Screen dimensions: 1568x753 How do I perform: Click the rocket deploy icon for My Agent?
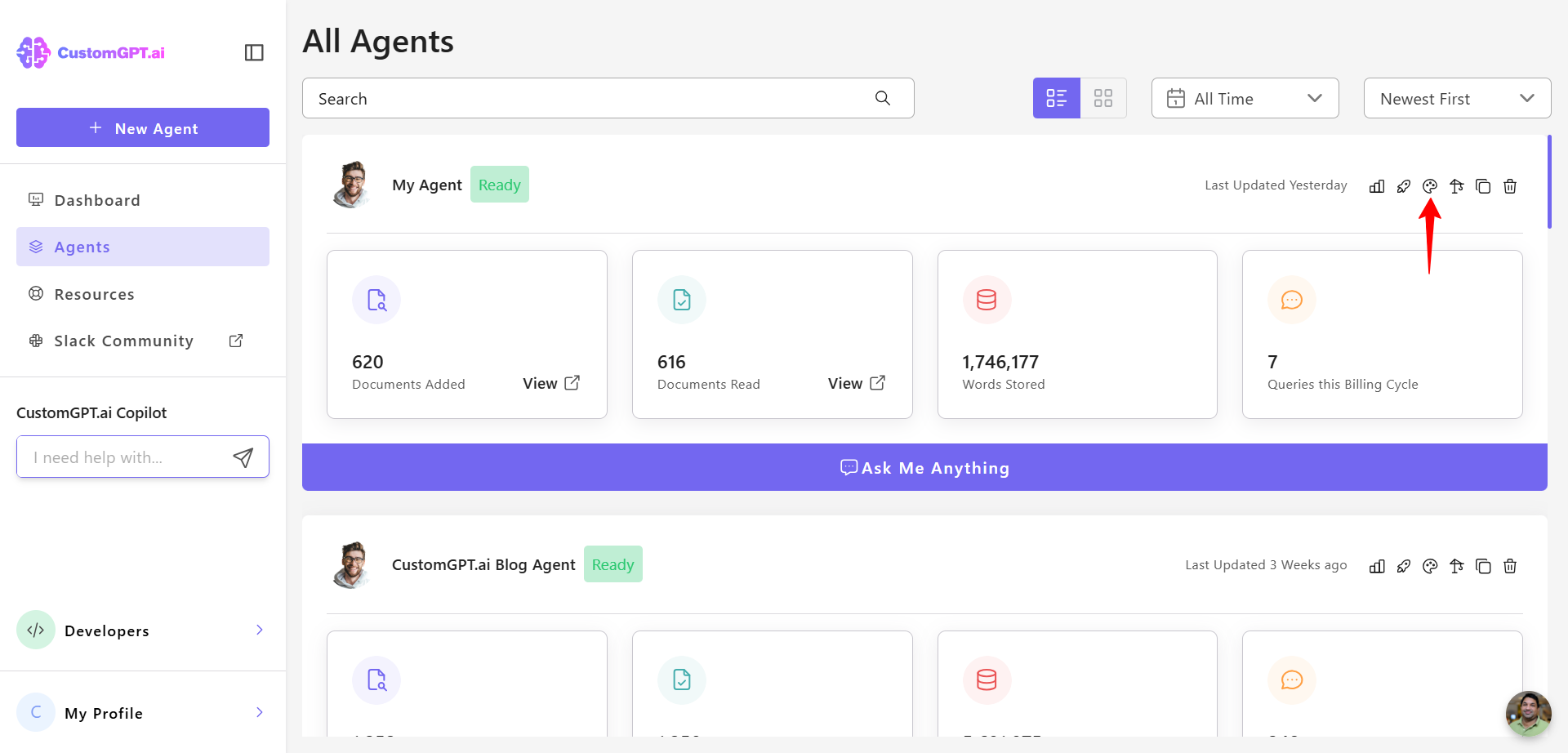click(x=1404, y=186)
